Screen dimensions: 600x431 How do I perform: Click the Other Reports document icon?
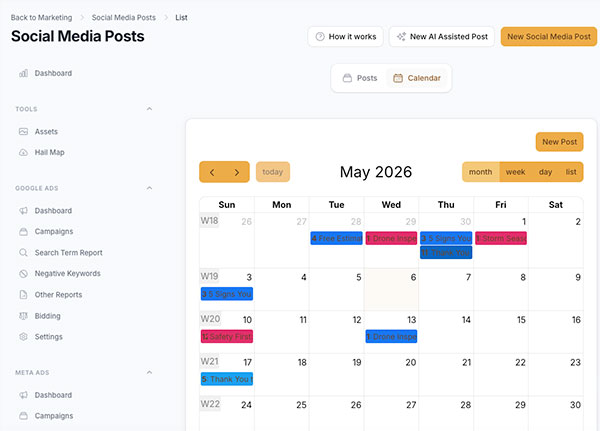(23, 295)
